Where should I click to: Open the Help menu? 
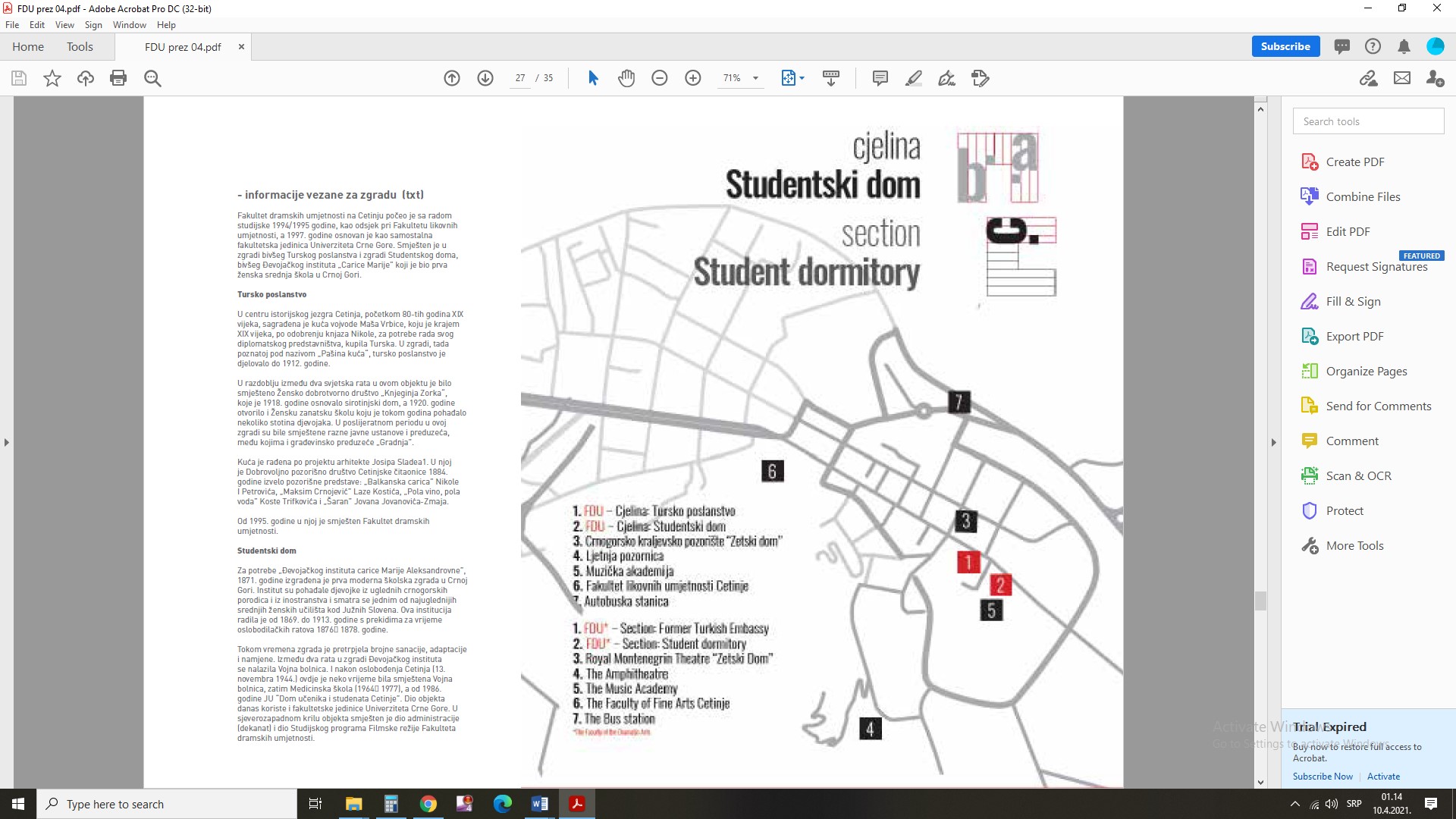pos(166,25)
